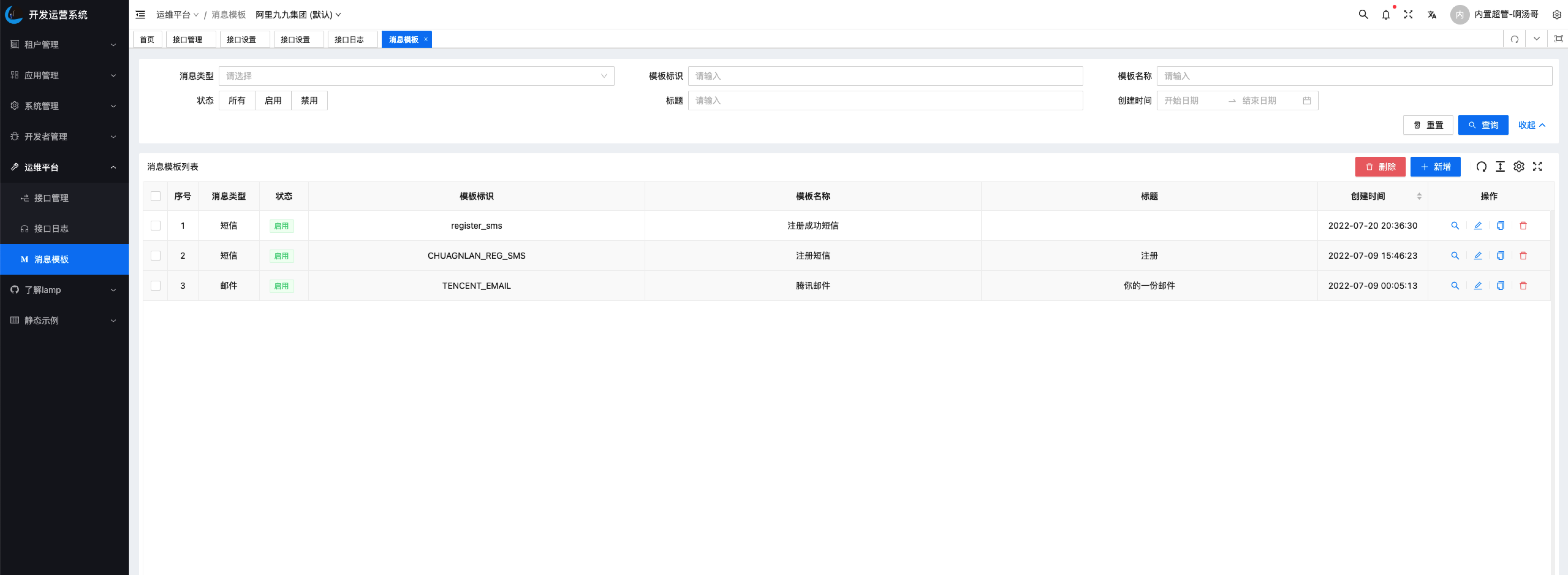Open the 消息类型 dropdown selector
This screenshot has height=575, width=1568.
click(x=416, y=76)
